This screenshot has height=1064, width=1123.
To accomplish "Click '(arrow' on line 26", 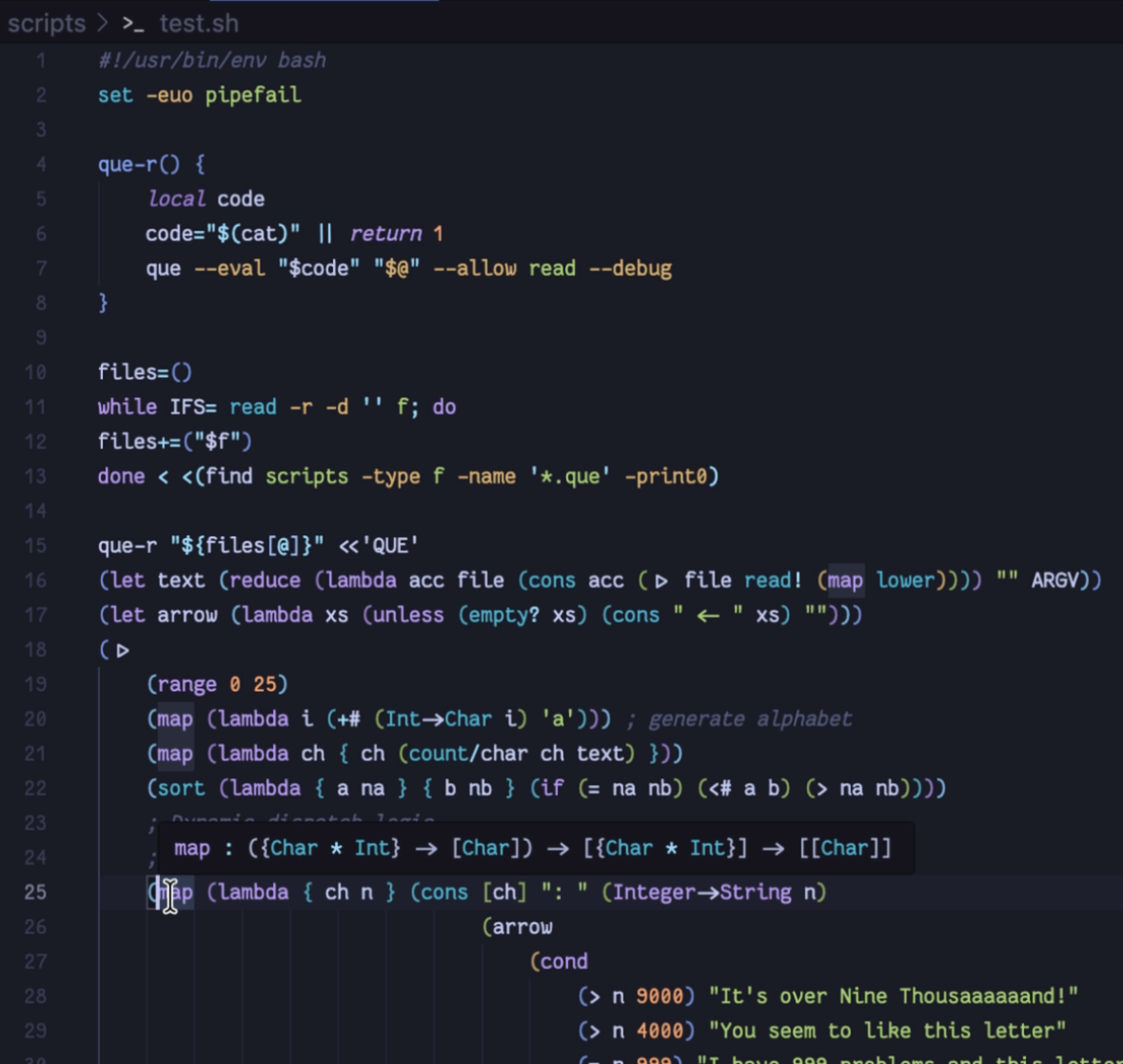I will pyautogui.click(x=517, y=927).
